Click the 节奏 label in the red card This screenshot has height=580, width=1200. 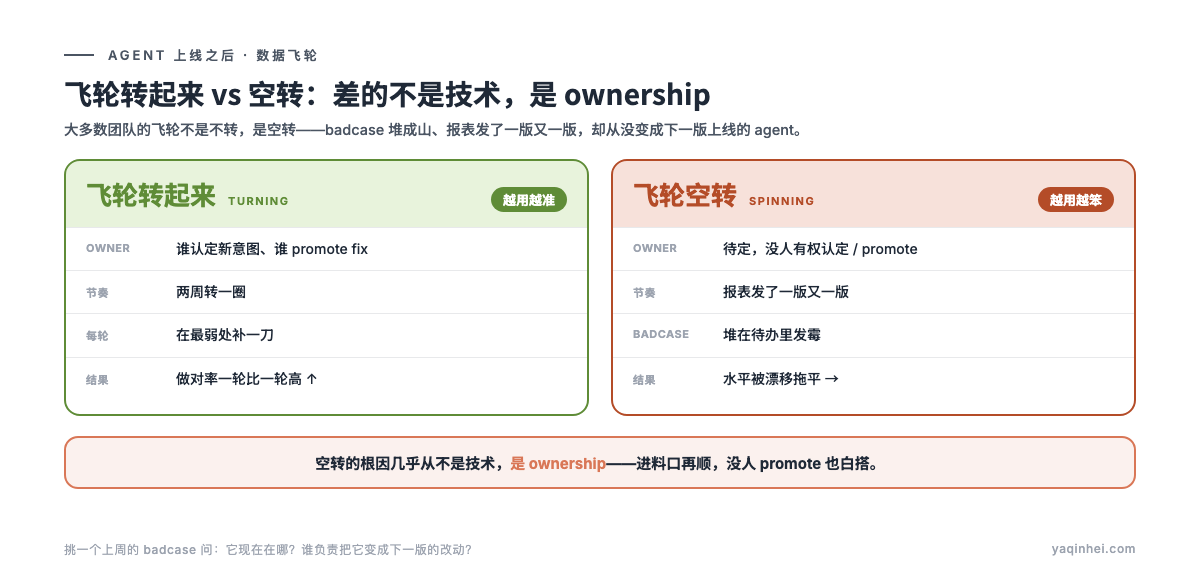[644, 293]
